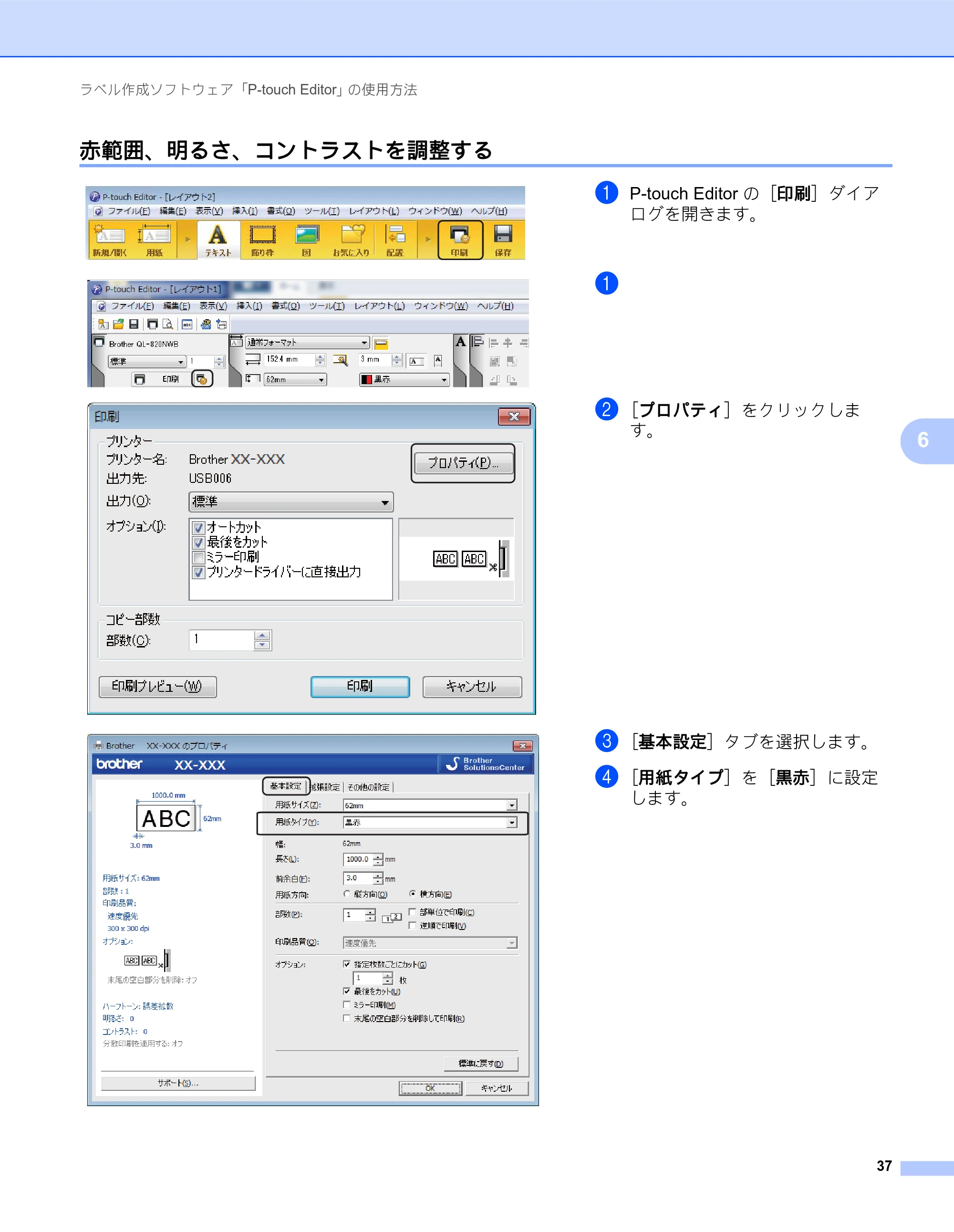Viewport: 954px width, 1232px height.
Task: Toggle プリンタードライバーに直接出力 checkbox
Action: pyautogui.click(x=198, y=573)
